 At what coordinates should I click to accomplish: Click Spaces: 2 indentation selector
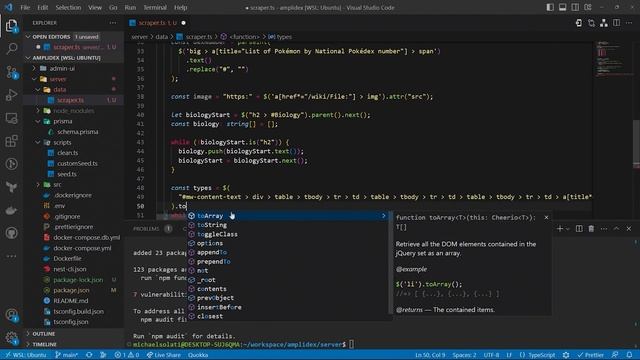point(464,355)
